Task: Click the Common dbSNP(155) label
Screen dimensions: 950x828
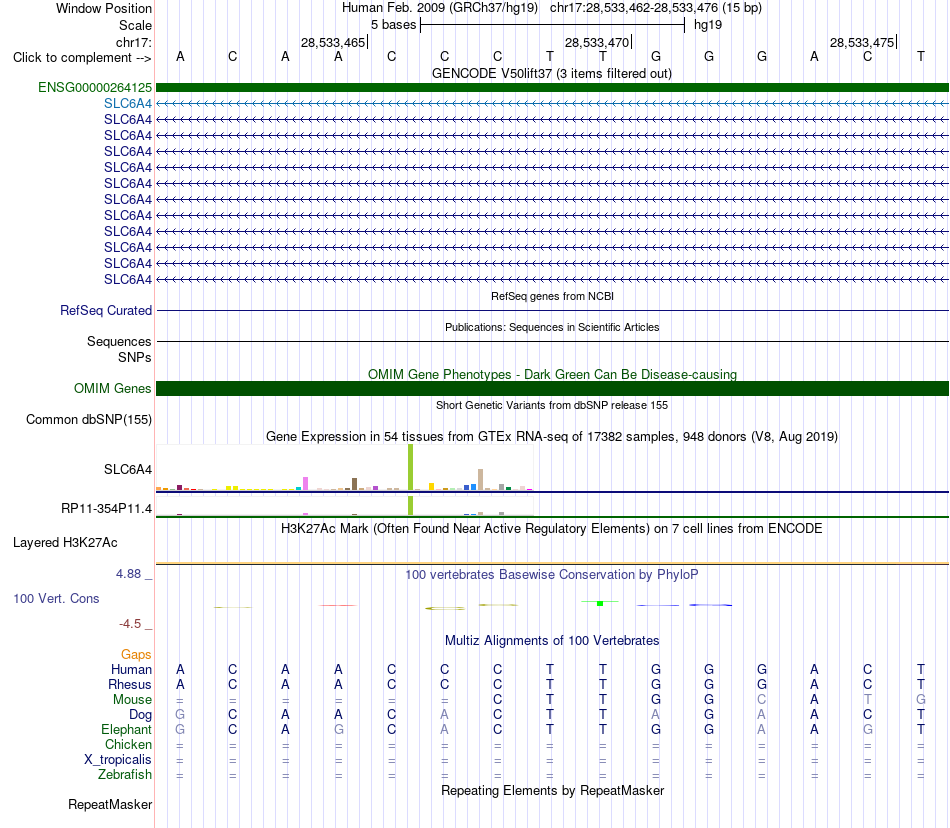Action: (88, 419)
